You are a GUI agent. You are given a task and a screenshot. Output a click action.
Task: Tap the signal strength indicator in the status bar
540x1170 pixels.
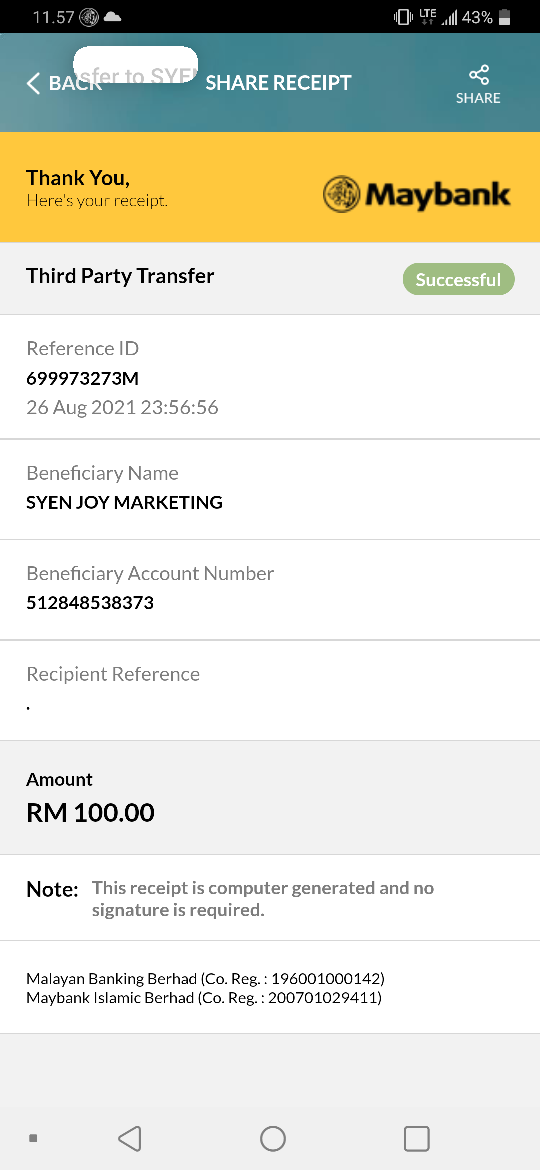(449, 18)
